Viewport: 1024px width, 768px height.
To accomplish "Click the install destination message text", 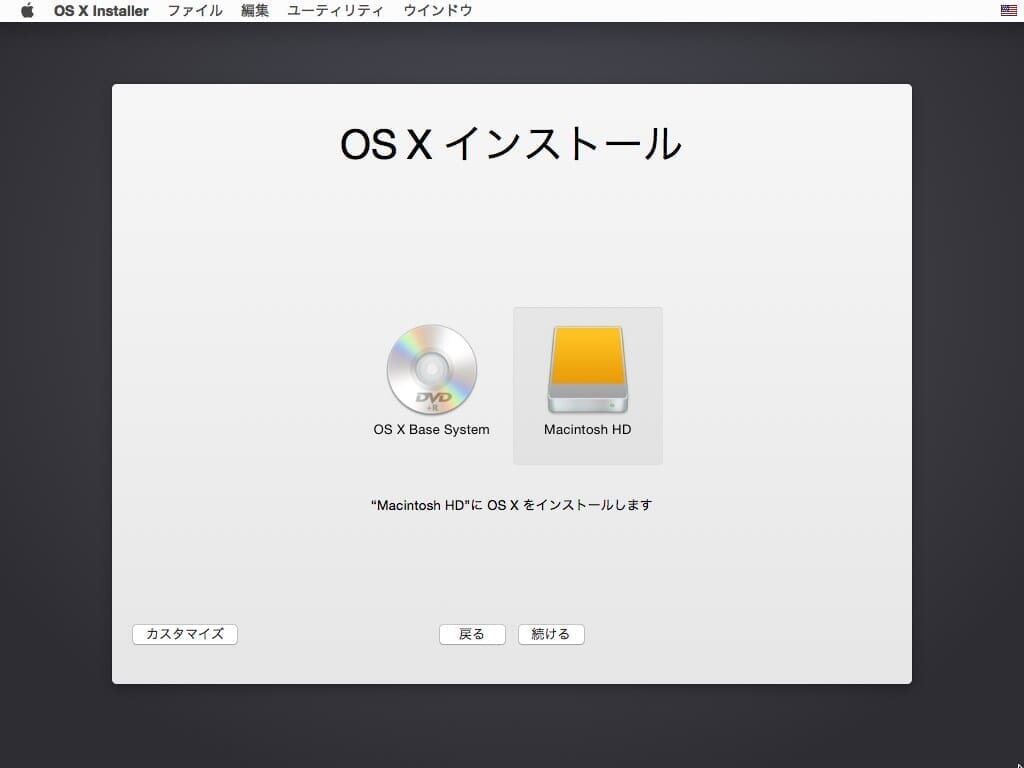I will pos(511,506).
